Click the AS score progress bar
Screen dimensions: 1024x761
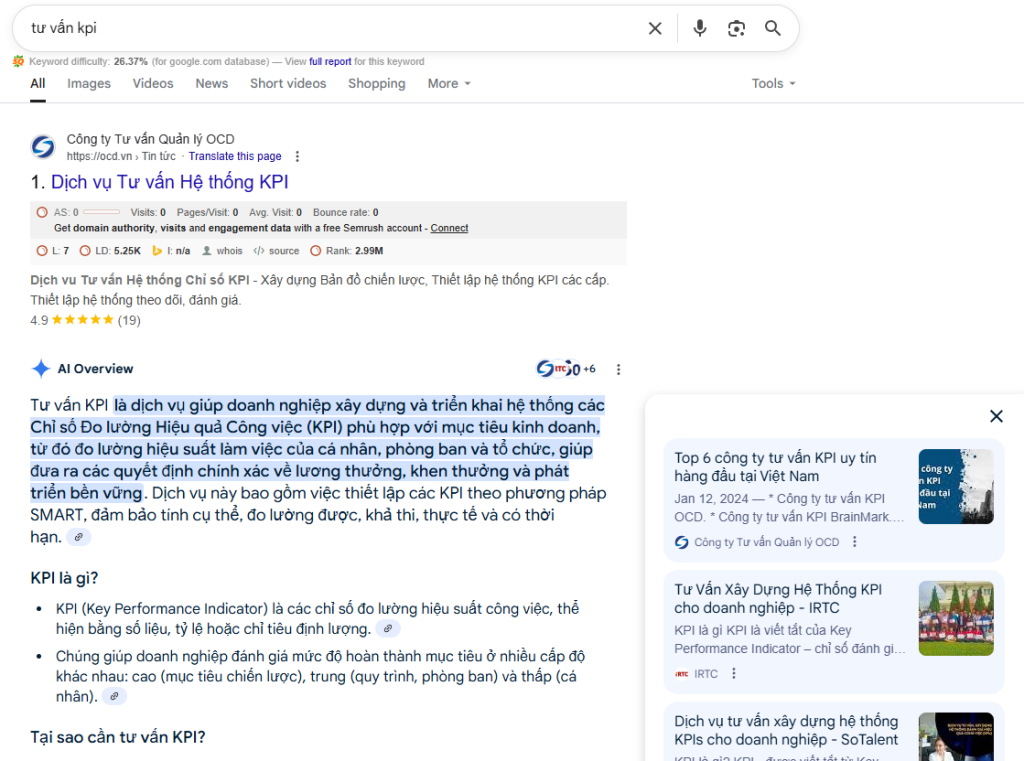(101, 212)
